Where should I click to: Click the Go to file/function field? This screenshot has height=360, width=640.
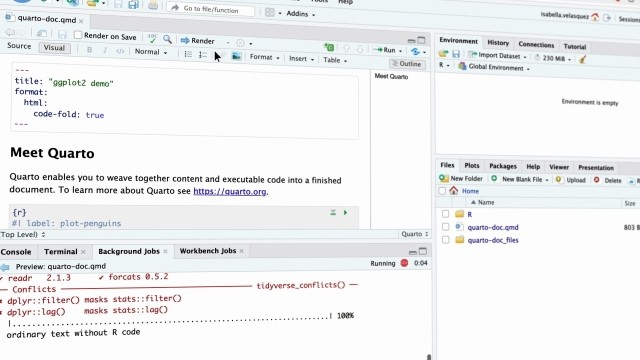(x=211, y=9)
